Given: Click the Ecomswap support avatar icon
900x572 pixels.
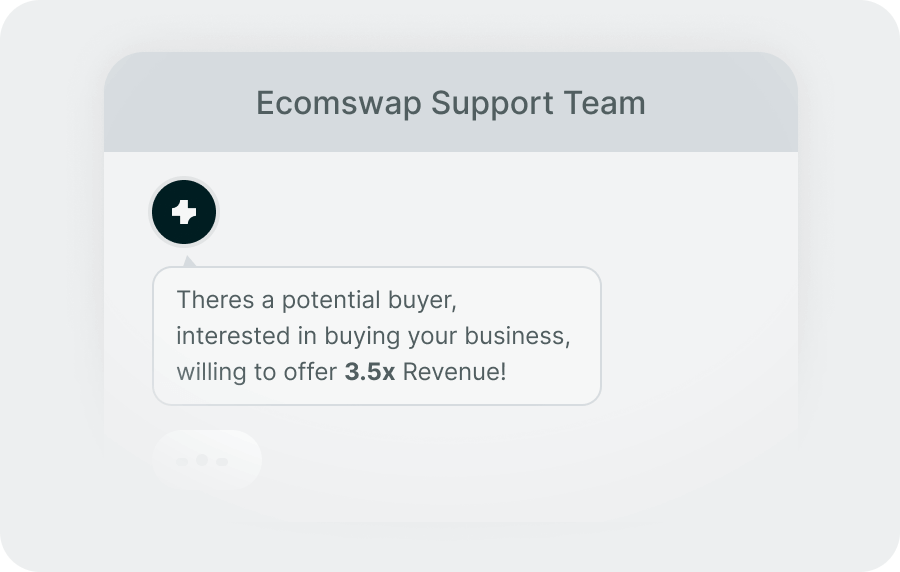Looking at the screenshot, I should pos(183,212).
